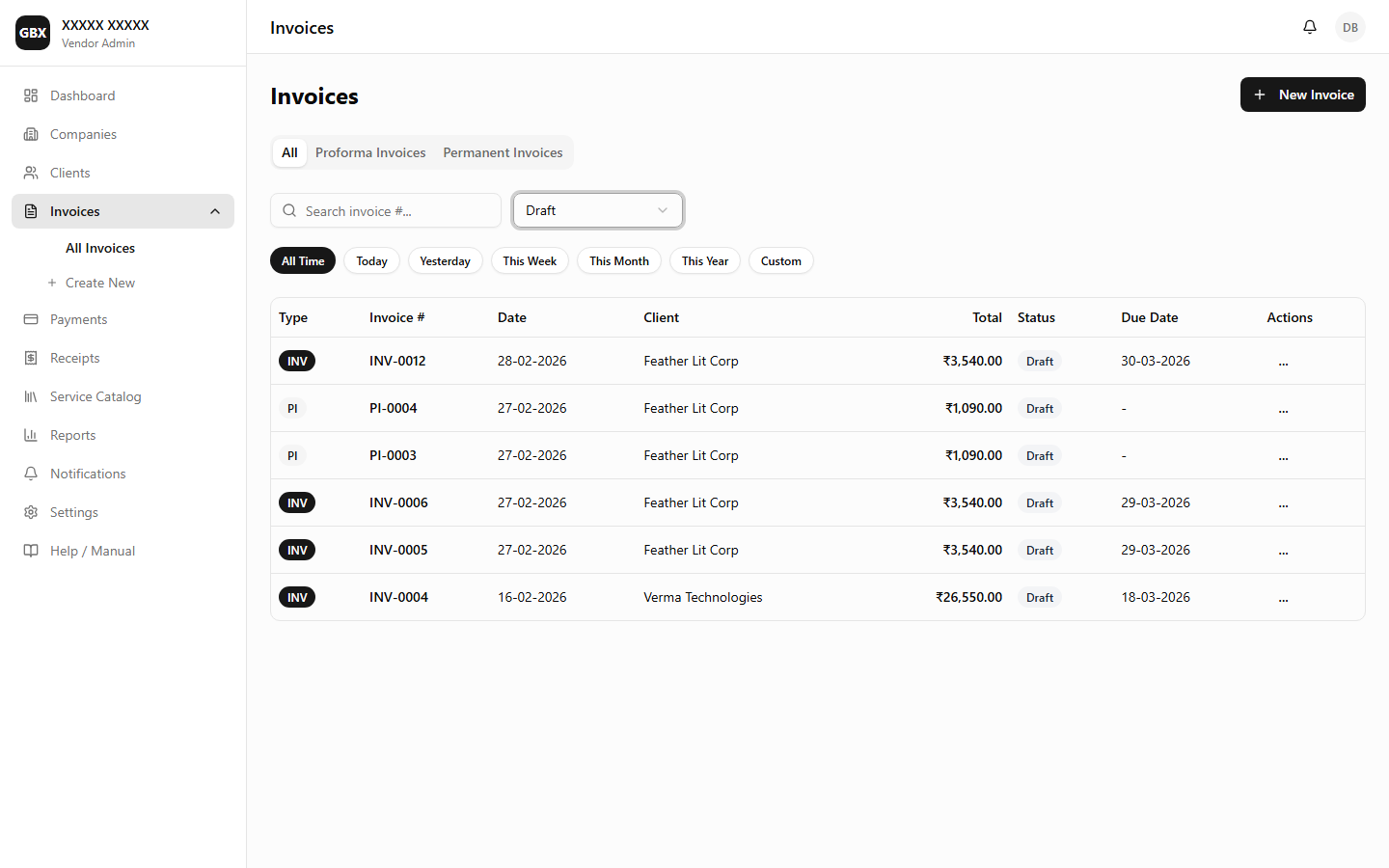Click the 30-03-2026 due date

tap(1156, 361)
